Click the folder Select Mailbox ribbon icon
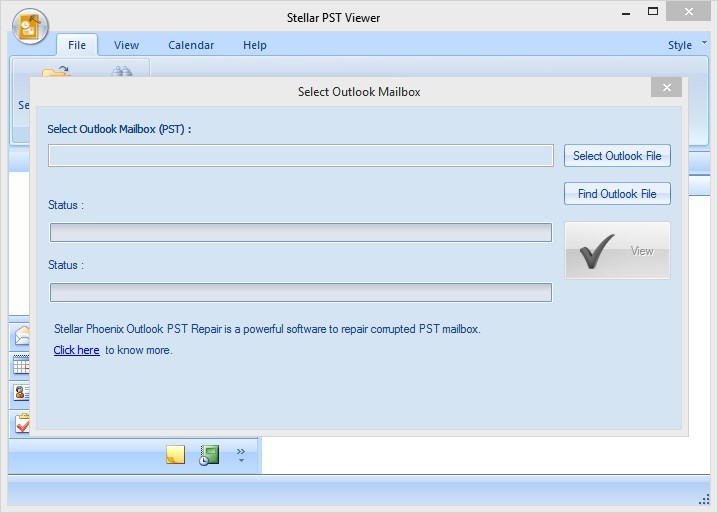 (55, 71)
